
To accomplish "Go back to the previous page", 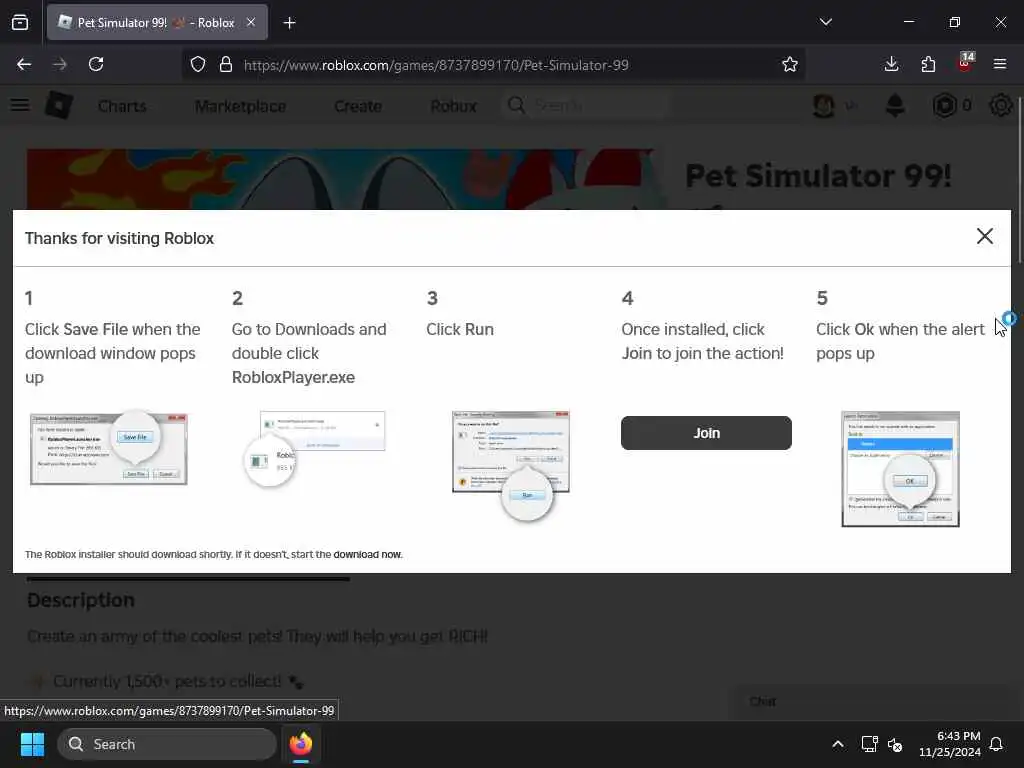I will [x=24, y=65].
